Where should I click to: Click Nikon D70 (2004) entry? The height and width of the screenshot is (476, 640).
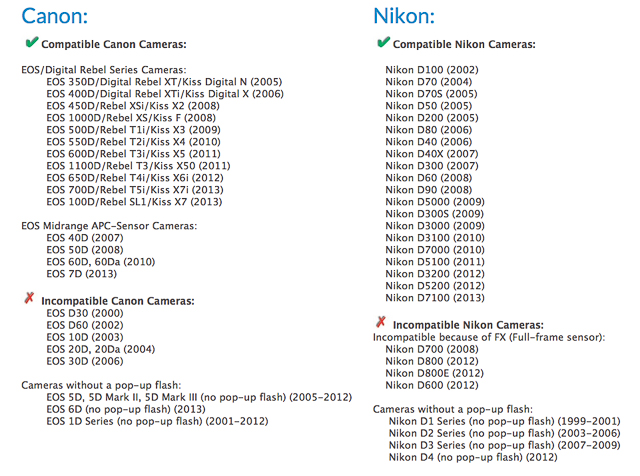(x=429, y=82)
